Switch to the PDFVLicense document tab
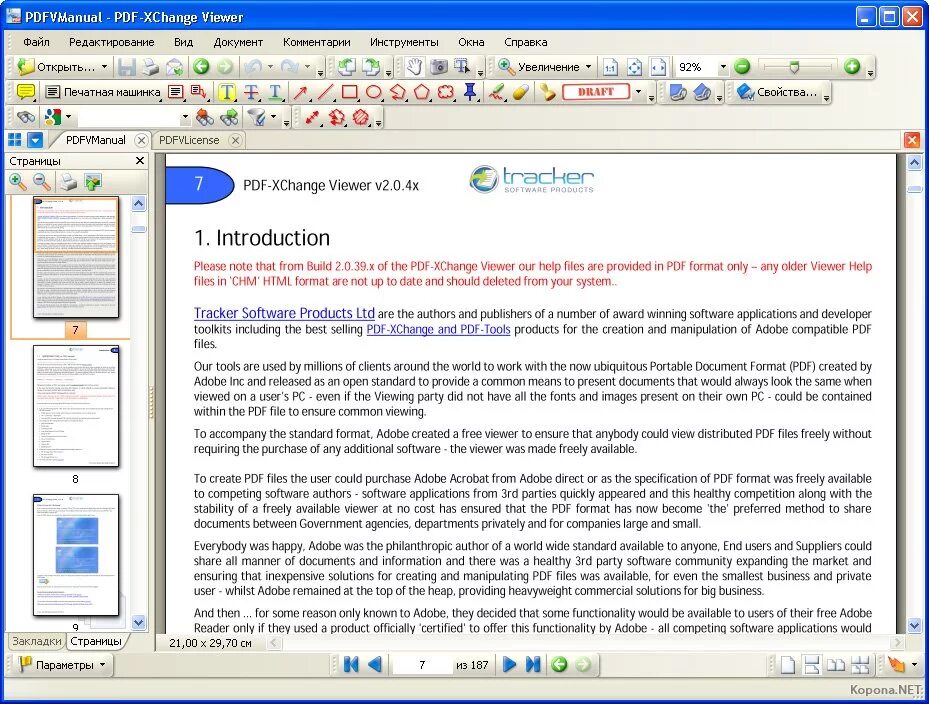Viewport: 929px width, 704px height. pos(189,140)
